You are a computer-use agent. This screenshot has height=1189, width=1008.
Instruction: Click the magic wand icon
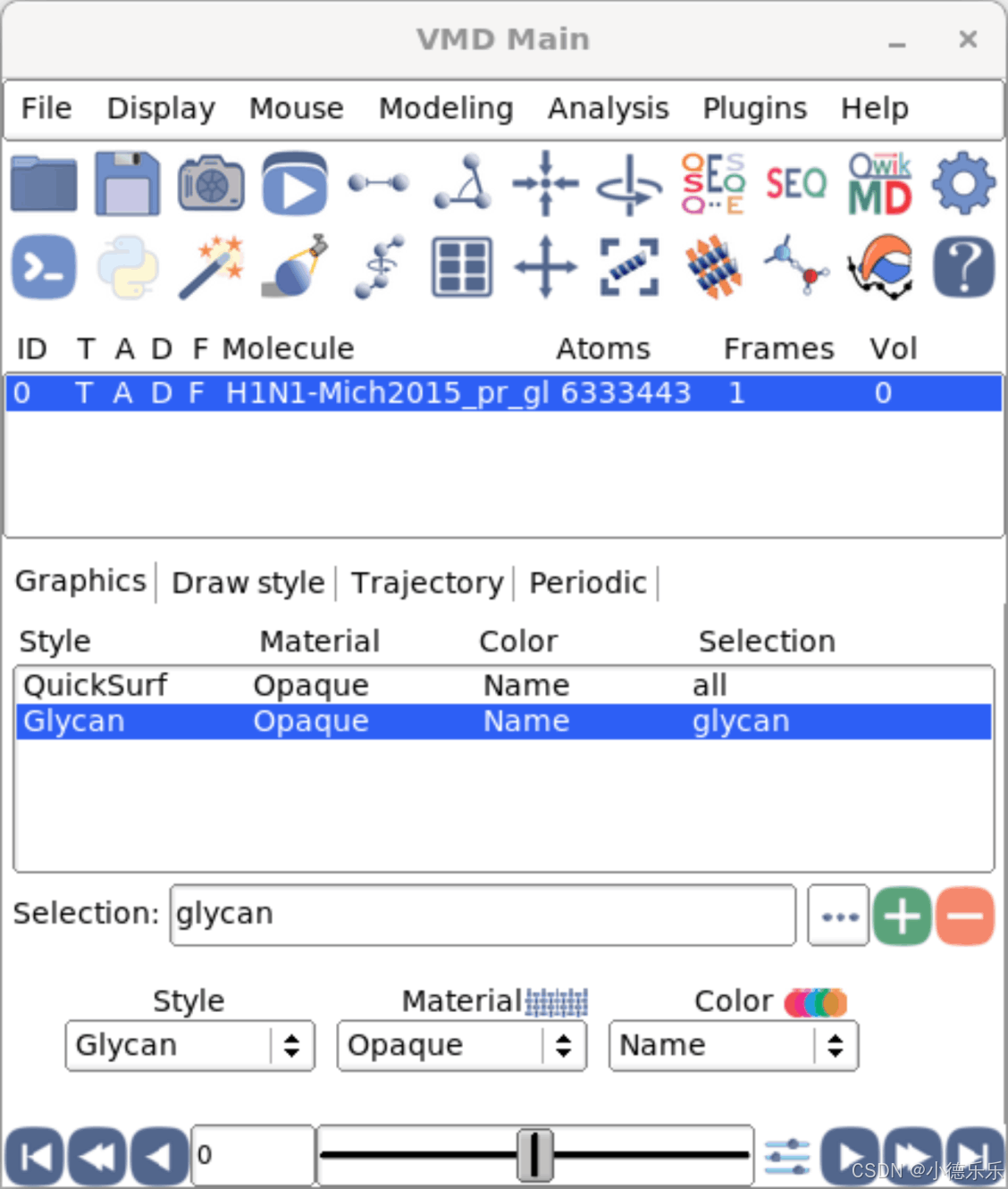tap(211, 267)
